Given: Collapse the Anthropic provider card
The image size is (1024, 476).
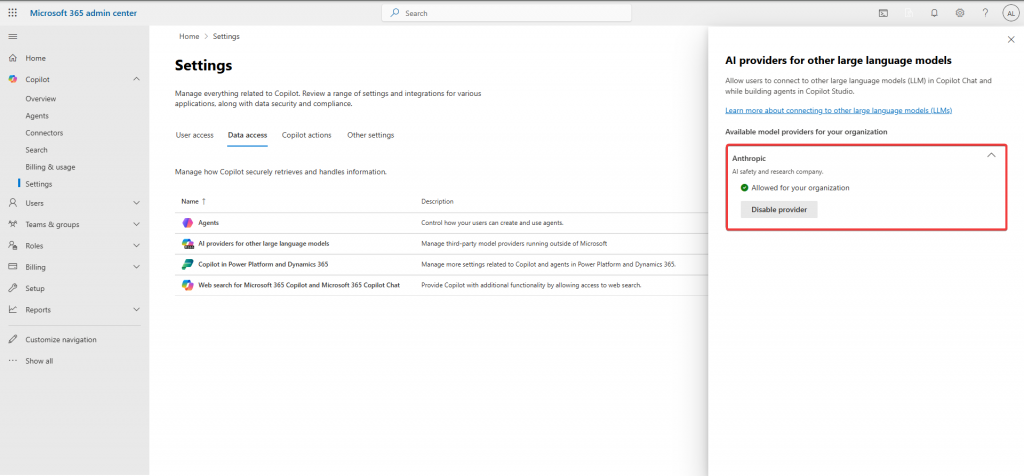Looking at the screenshot, I should (991, 155).
